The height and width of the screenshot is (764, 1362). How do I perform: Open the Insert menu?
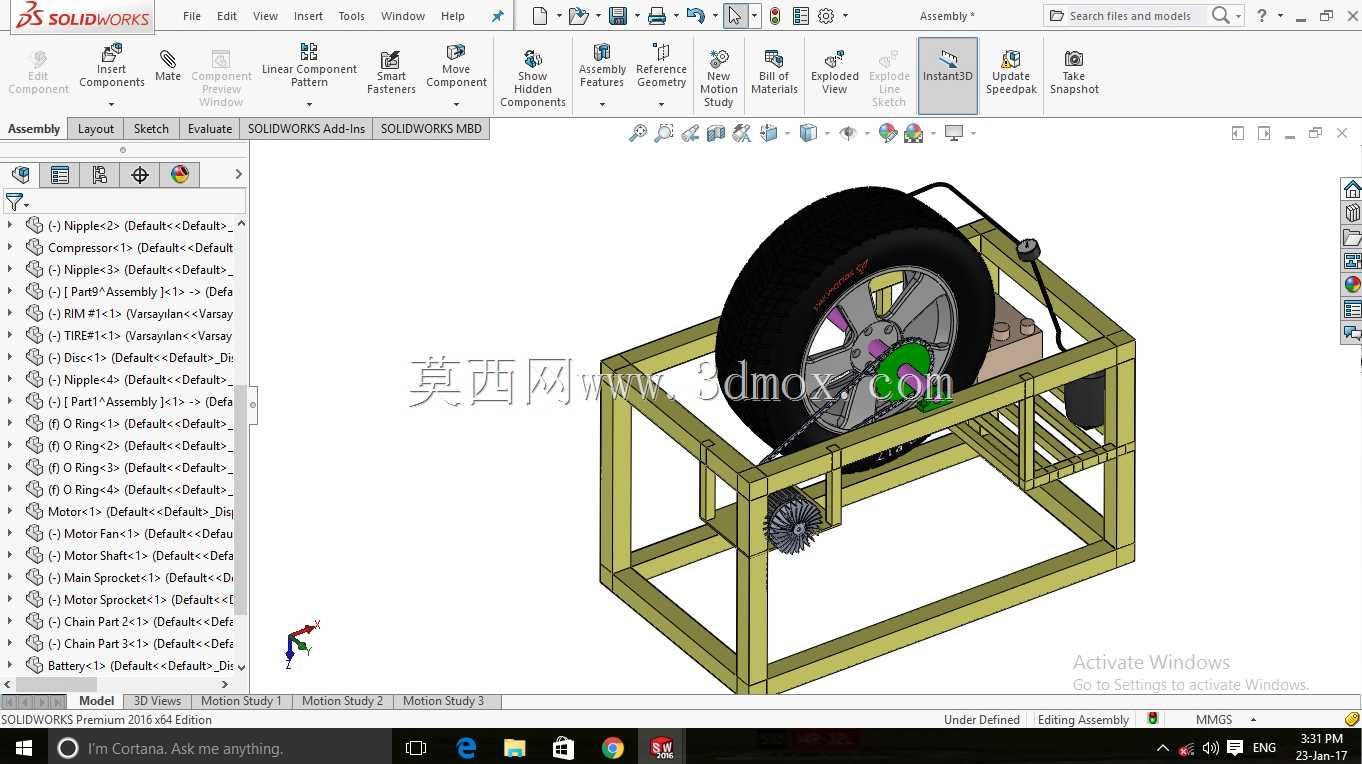[308, 16]
